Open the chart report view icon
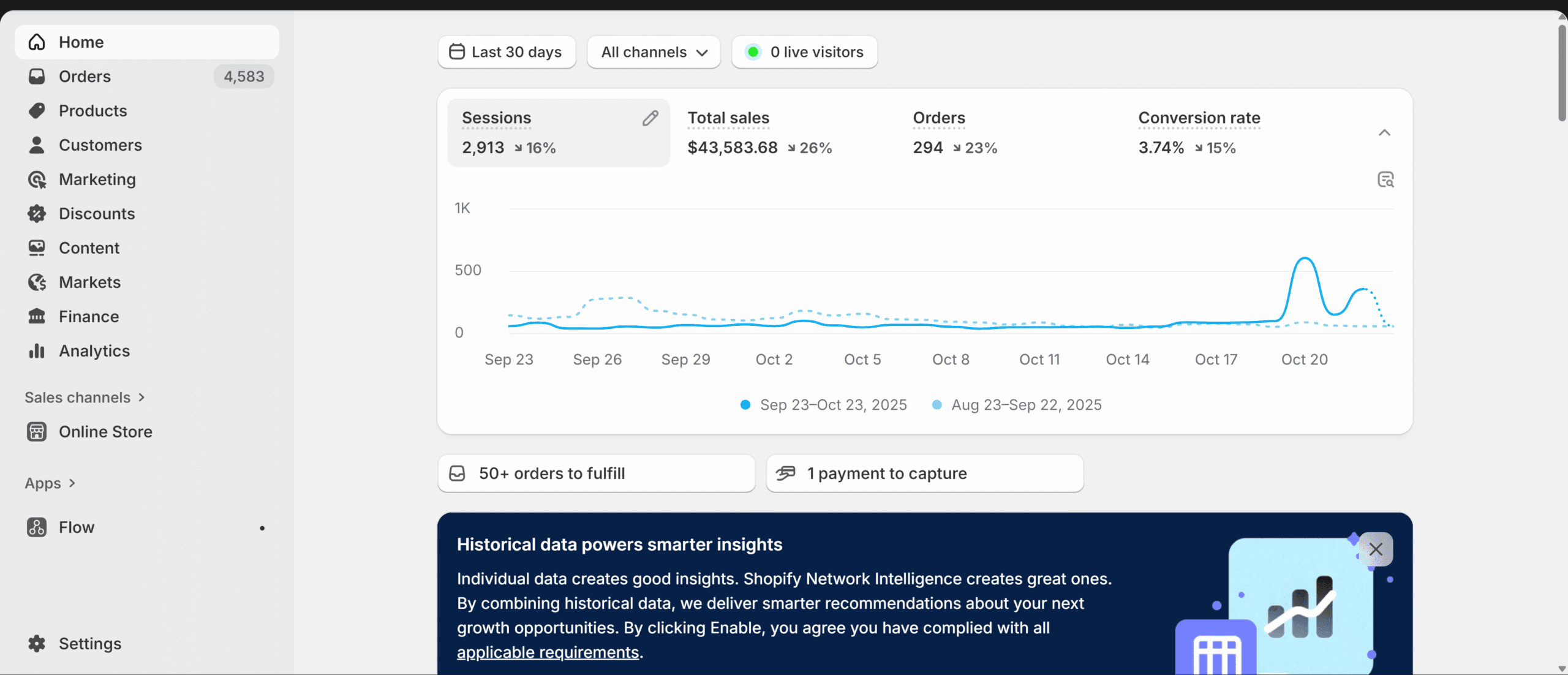This screenshot has width=1568, height=675. click(1385, 179)
